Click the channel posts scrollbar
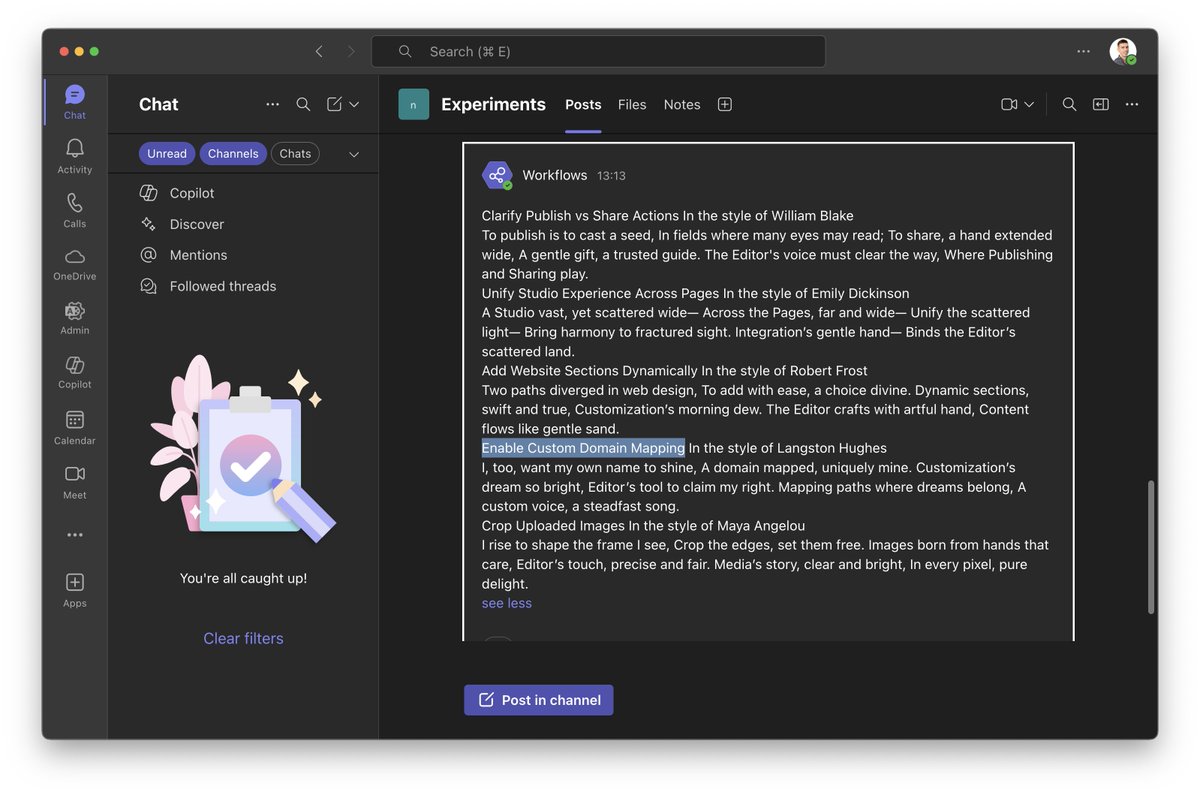 coord(1150,547)
